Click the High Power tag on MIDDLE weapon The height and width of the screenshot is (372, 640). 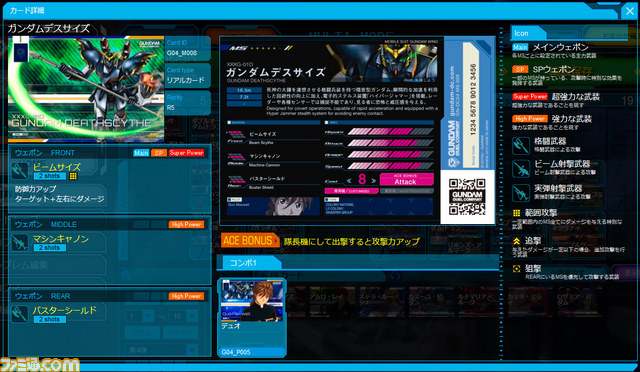(187, 224)
